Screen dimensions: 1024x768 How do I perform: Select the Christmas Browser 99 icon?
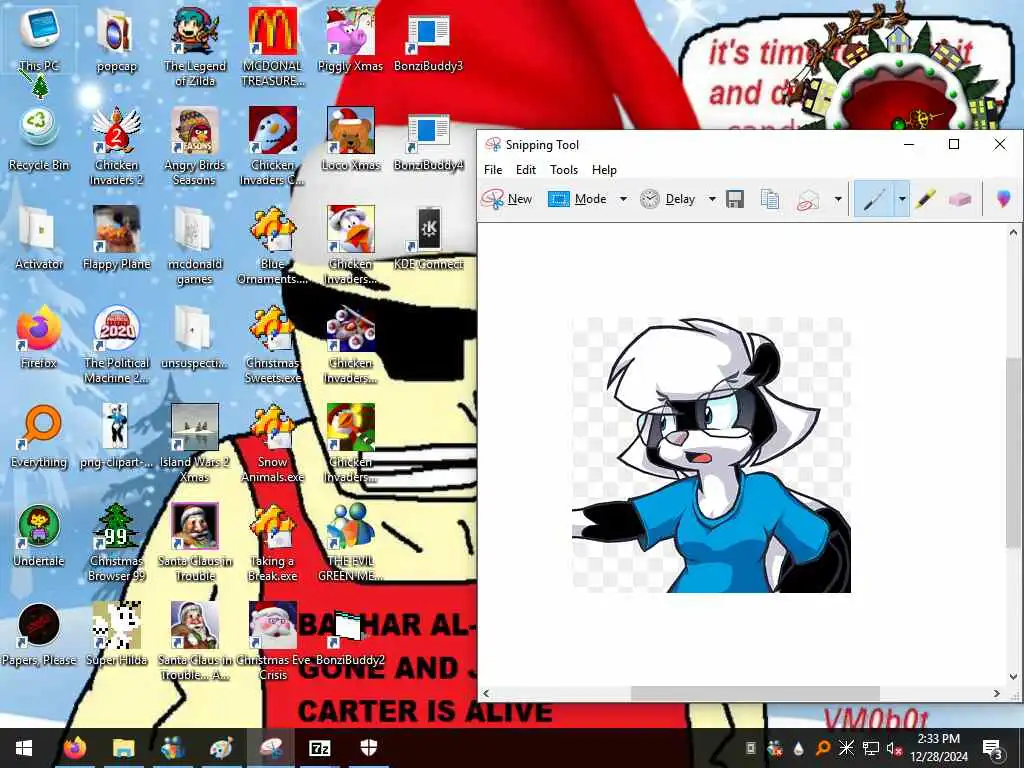(116, 543)
